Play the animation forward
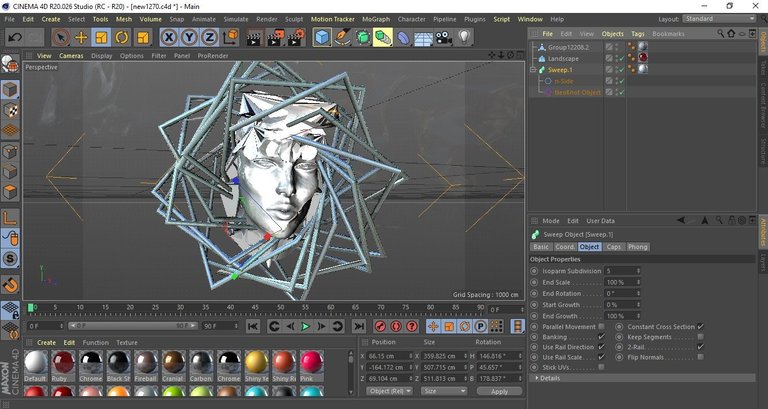768x409 pixels. click(306, 326)
